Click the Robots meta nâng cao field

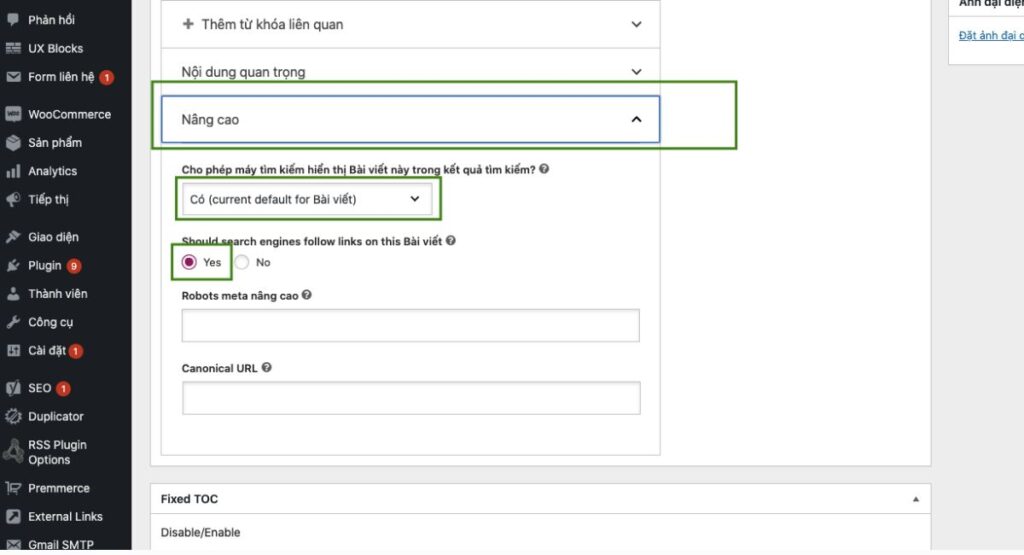[x=410, y=325]
